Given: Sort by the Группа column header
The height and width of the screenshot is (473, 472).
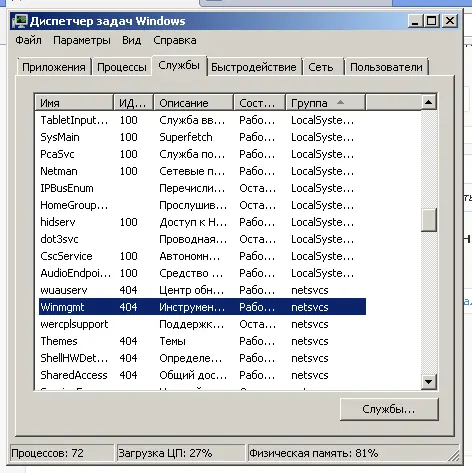Looking at the screenshot, I should click(x=325, y=103).
